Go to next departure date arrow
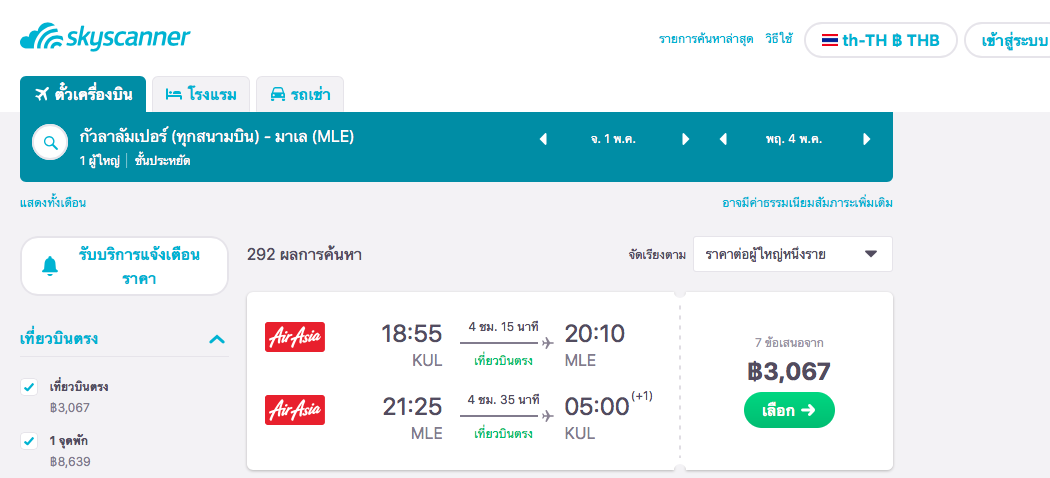The image size is (1050, 478). (x=685, y=139)
